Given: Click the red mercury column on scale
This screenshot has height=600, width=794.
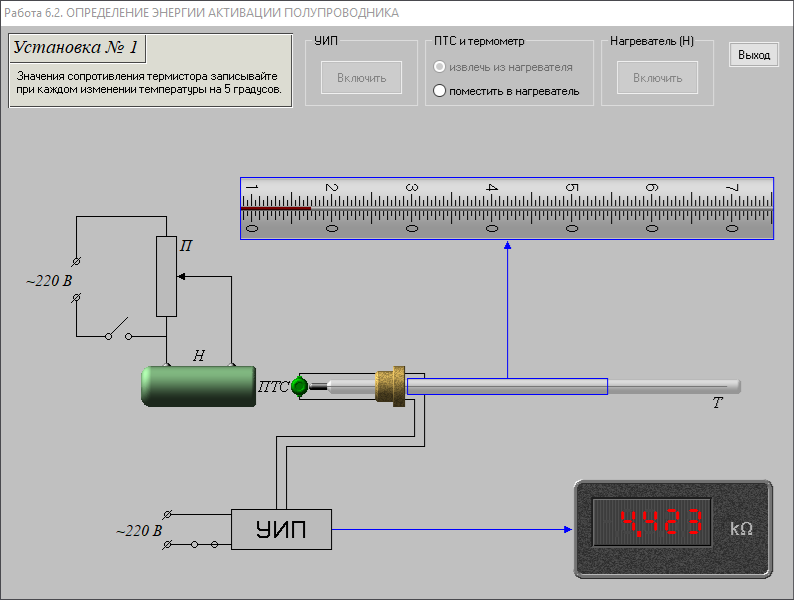Looking at the screenshot, I should (x=276, y=208).
